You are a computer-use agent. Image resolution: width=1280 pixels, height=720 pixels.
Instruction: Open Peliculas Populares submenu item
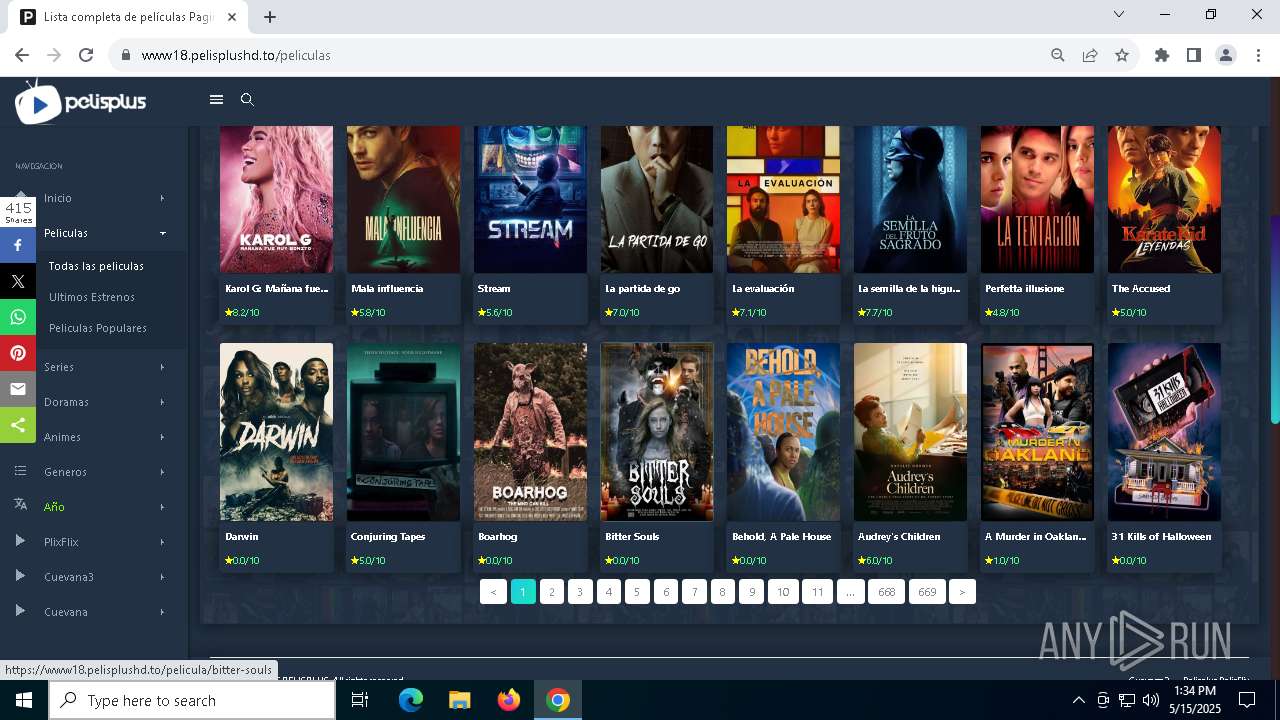(x=98, y=328)
